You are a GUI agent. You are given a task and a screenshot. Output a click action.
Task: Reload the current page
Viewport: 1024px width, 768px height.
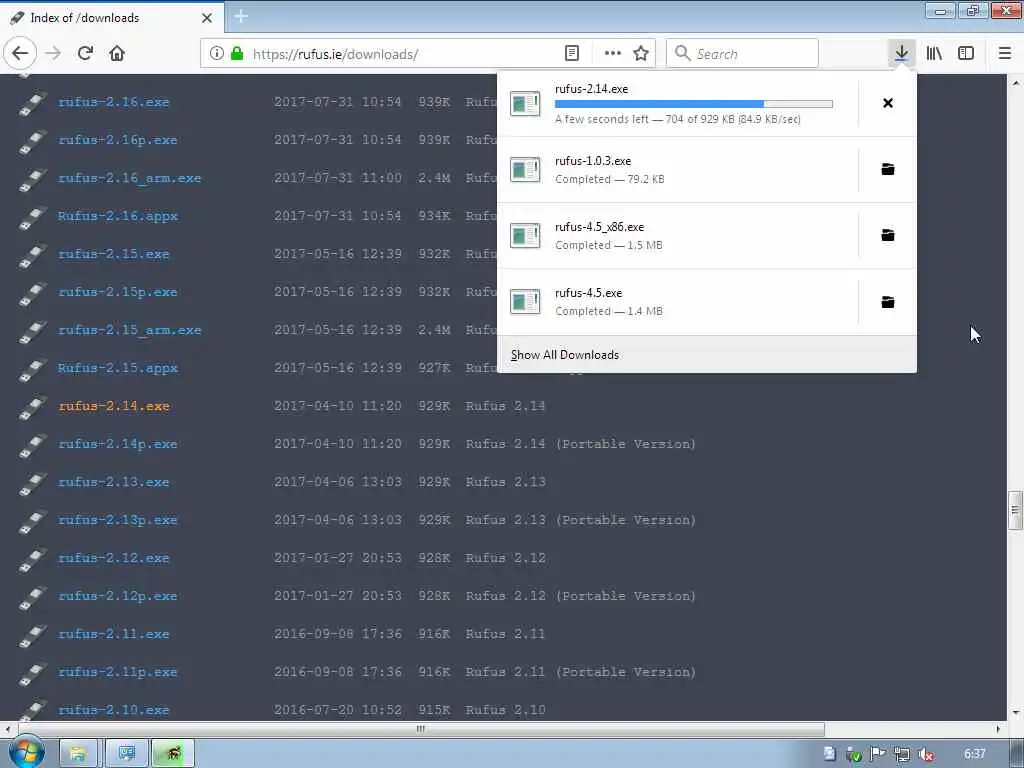[x=86, y=54]
